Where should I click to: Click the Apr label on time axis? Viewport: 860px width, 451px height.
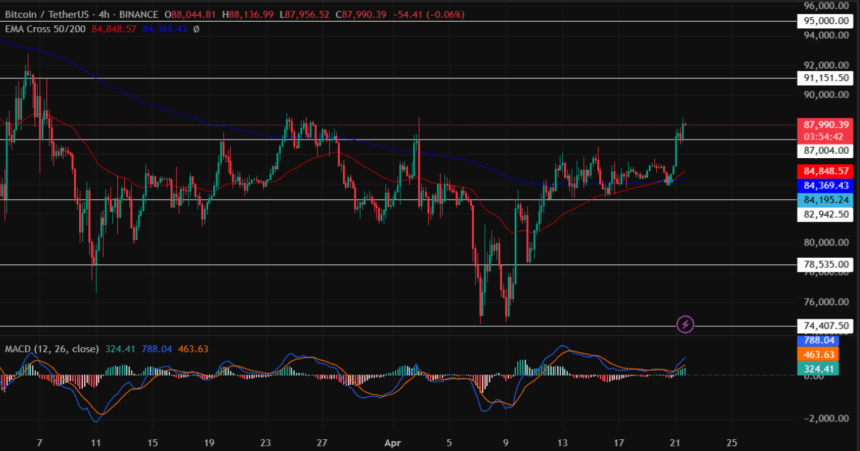pos(393,443)
